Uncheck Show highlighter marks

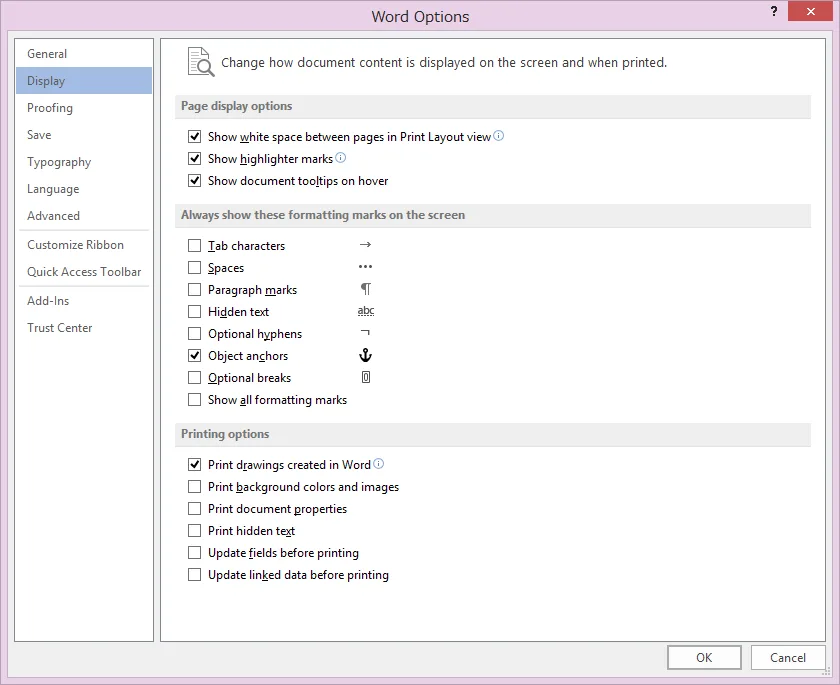coord(194,159)
